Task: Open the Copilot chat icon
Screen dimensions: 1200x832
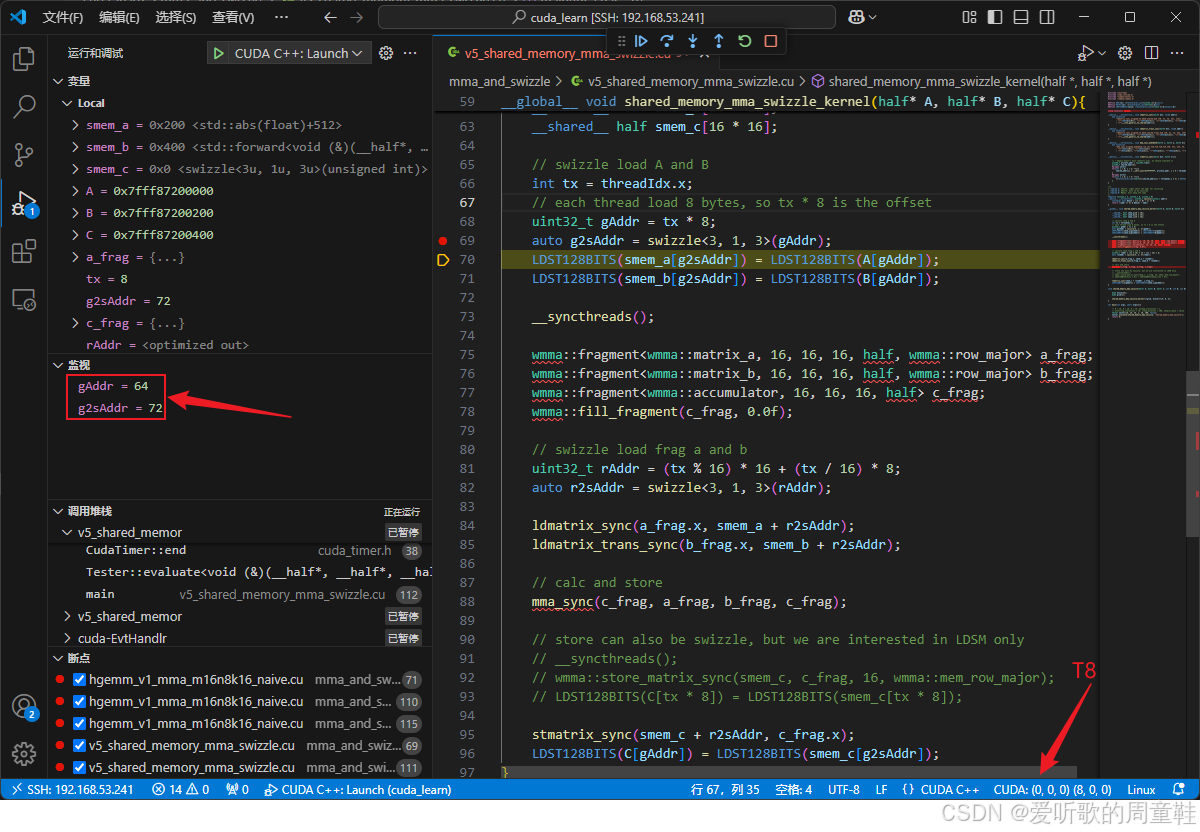Action: 856,17
